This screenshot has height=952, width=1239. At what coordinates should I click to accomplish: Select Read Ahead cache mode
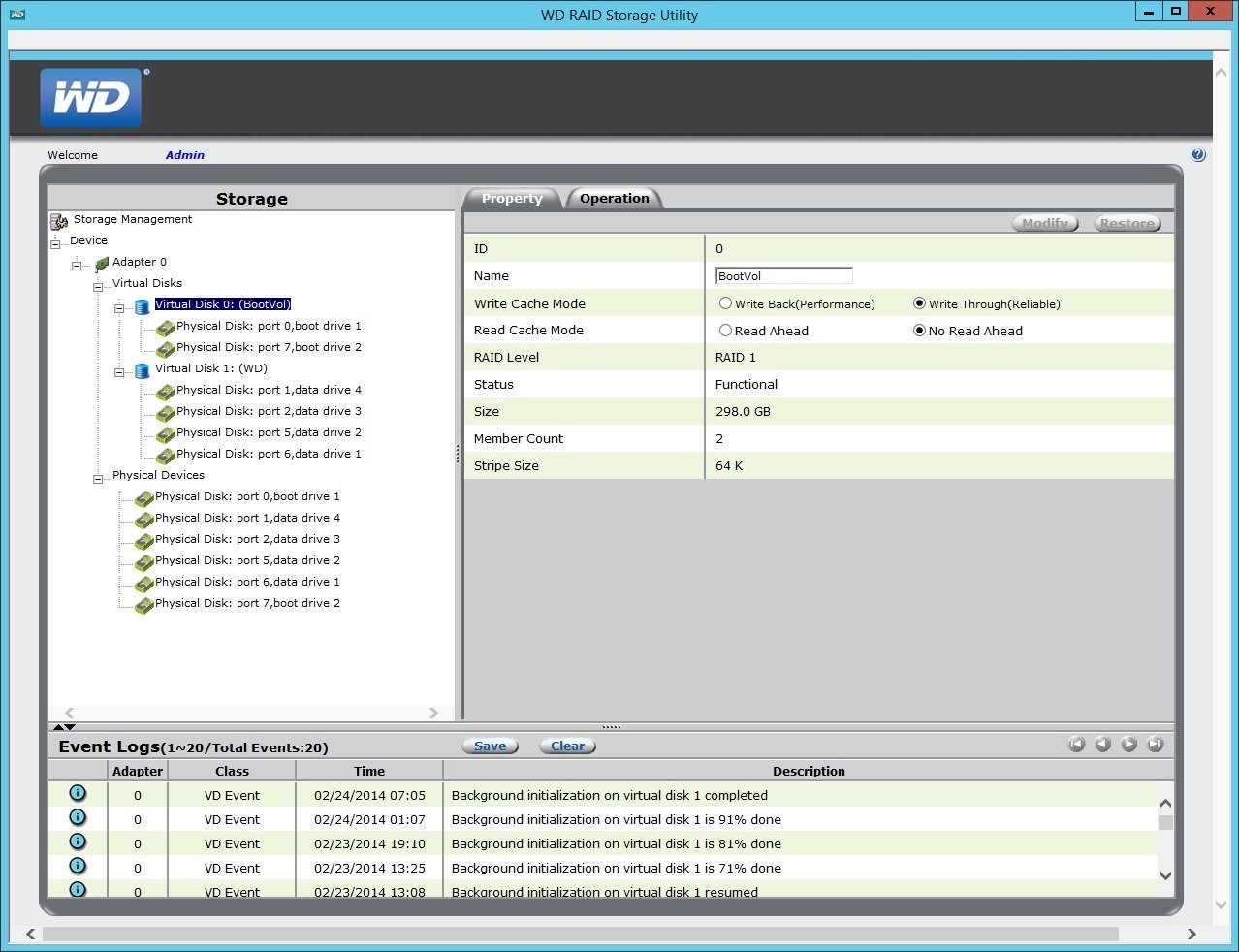[725, 331]
